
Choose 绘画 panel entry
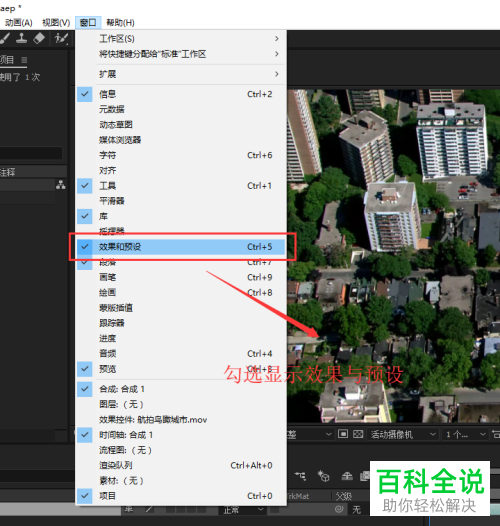coord(181,293)
